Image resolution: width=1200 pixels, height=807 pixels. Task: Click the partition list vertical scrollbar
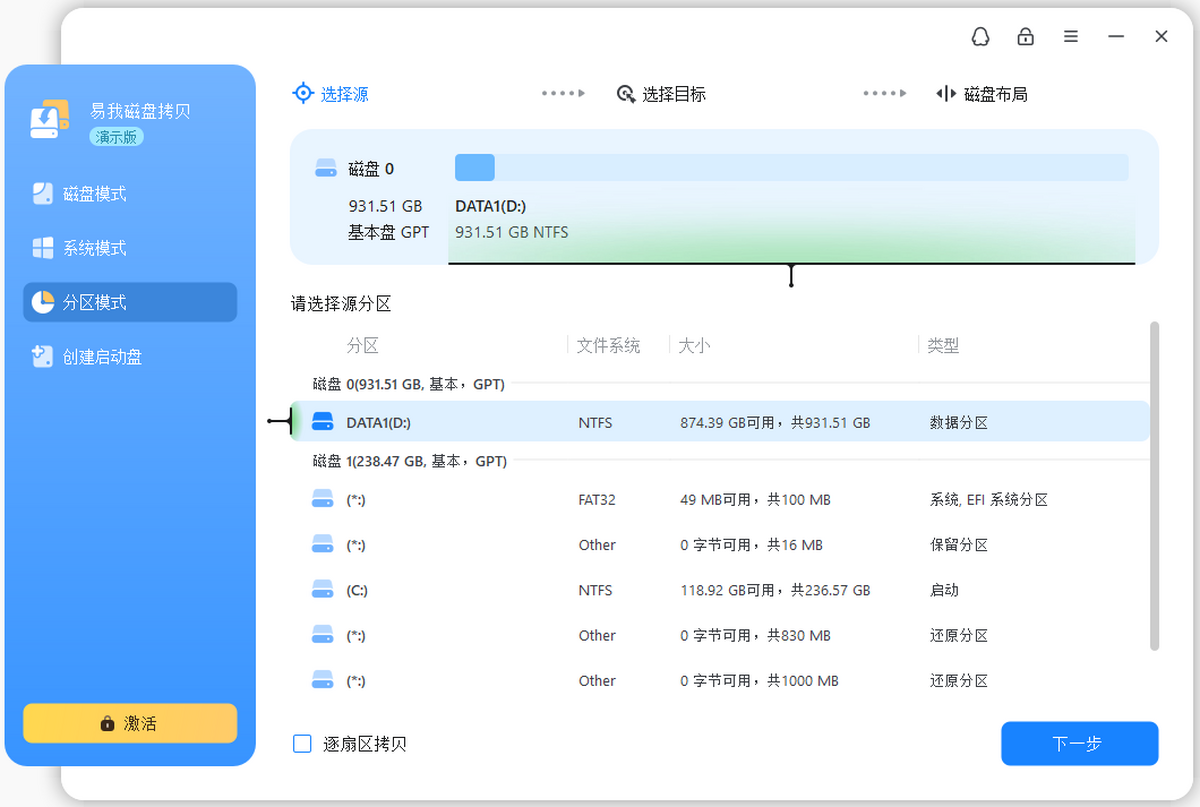point(1155,486)
